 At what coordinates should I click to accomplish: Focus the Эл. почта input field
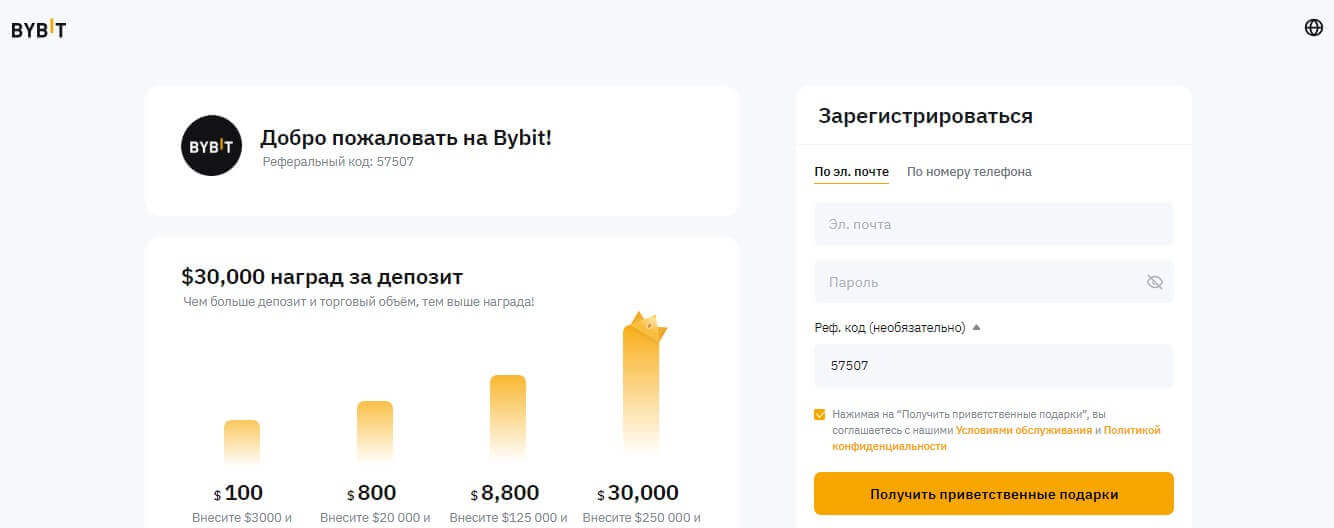coord(993,224)
